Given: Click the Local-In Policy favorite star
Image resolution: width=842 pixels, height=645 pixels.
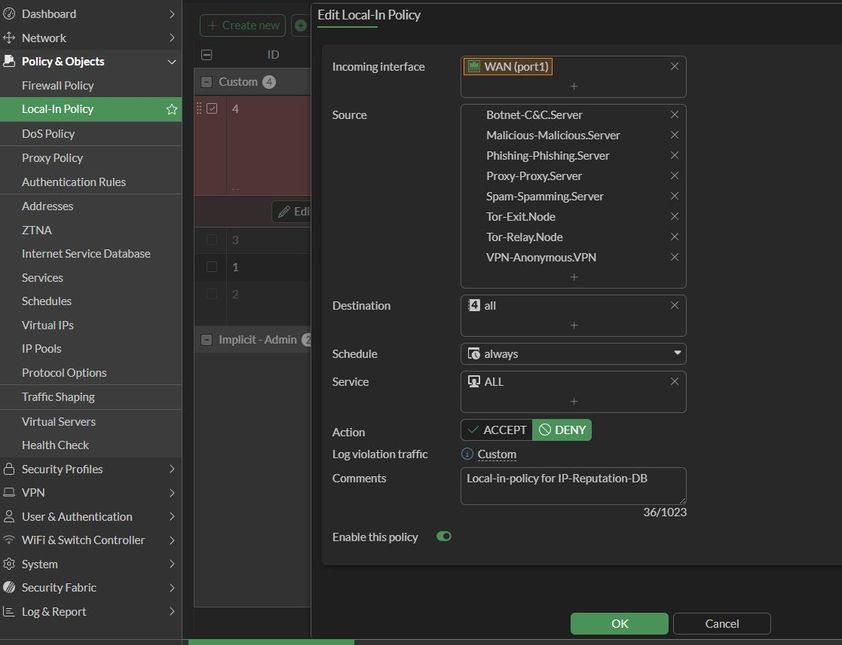Looking at the screenshot, I should 171,109.
